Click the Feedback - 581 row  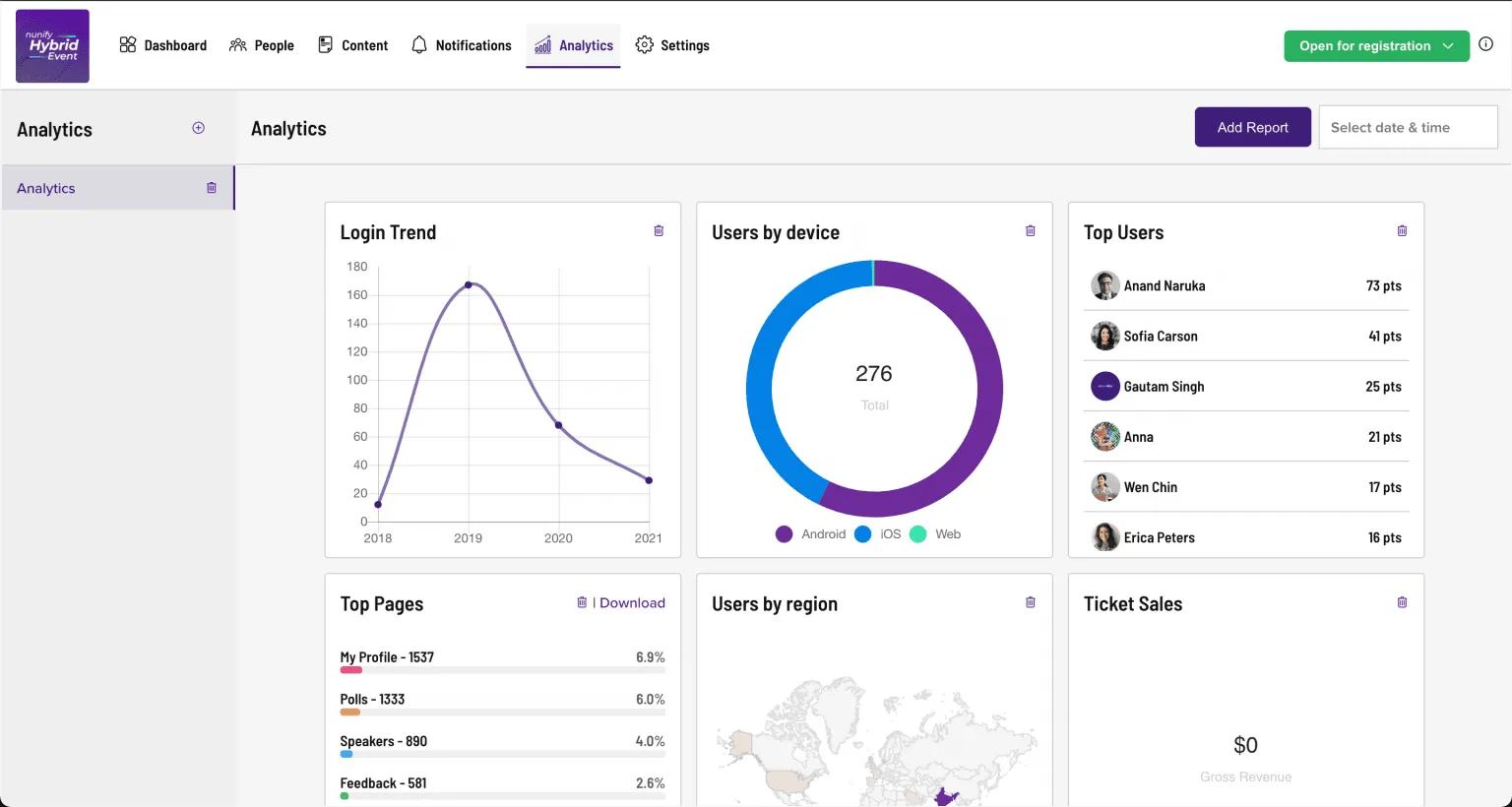pos(502,787)
